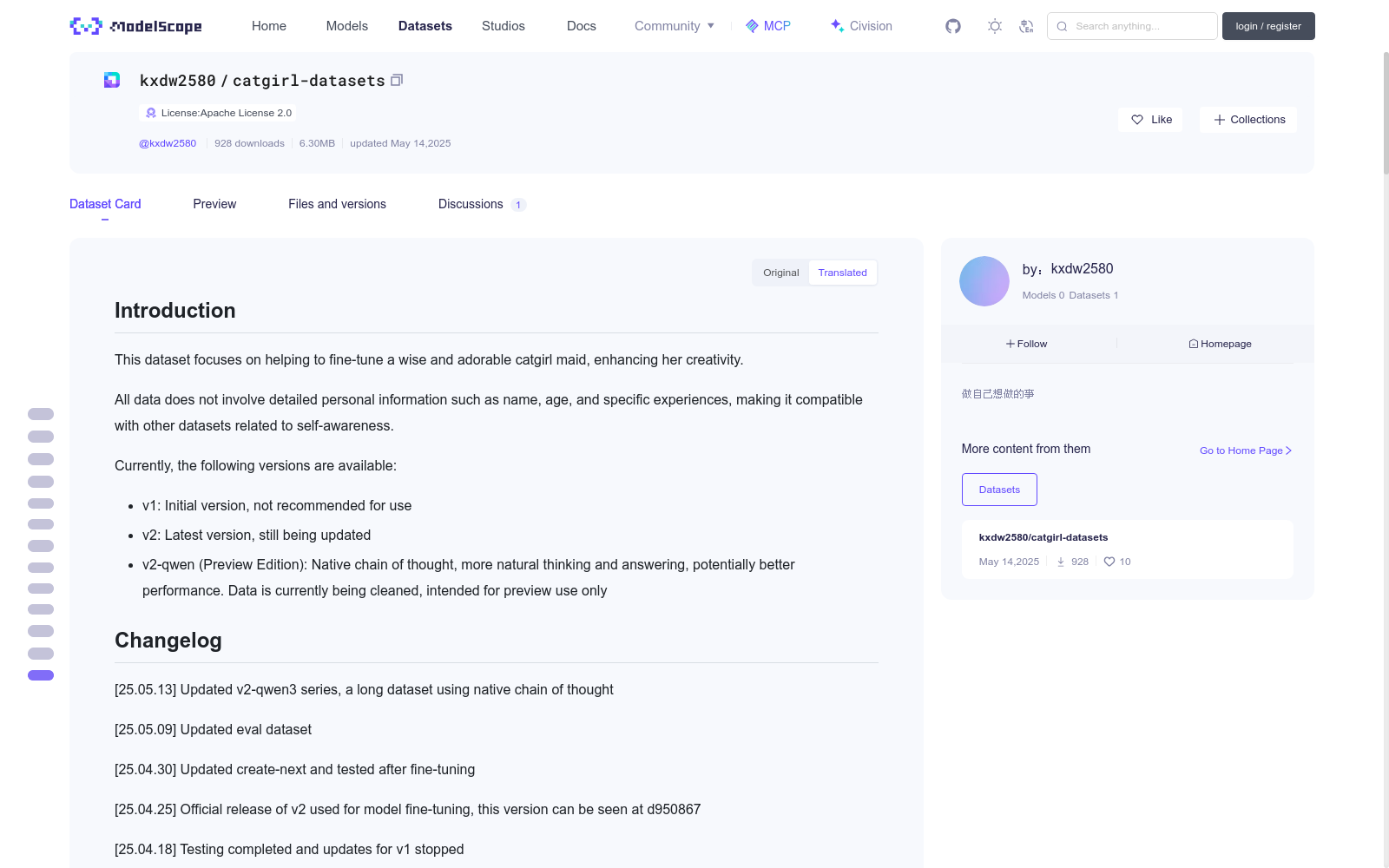This screenshot has width=1389, height=868.
Task: Click the 'Models 0' profile stat
Action: pyautogui.click(x=1043, y=295)
